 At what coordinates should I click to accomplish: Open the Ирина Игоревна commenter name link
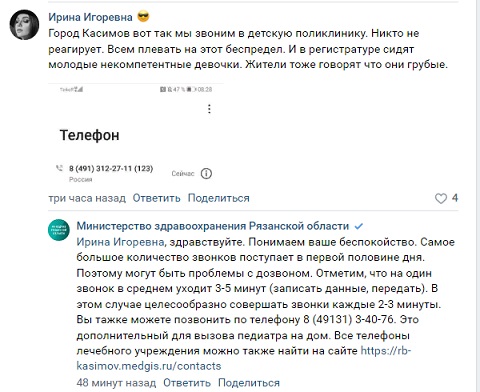click(x=90, y=17)
